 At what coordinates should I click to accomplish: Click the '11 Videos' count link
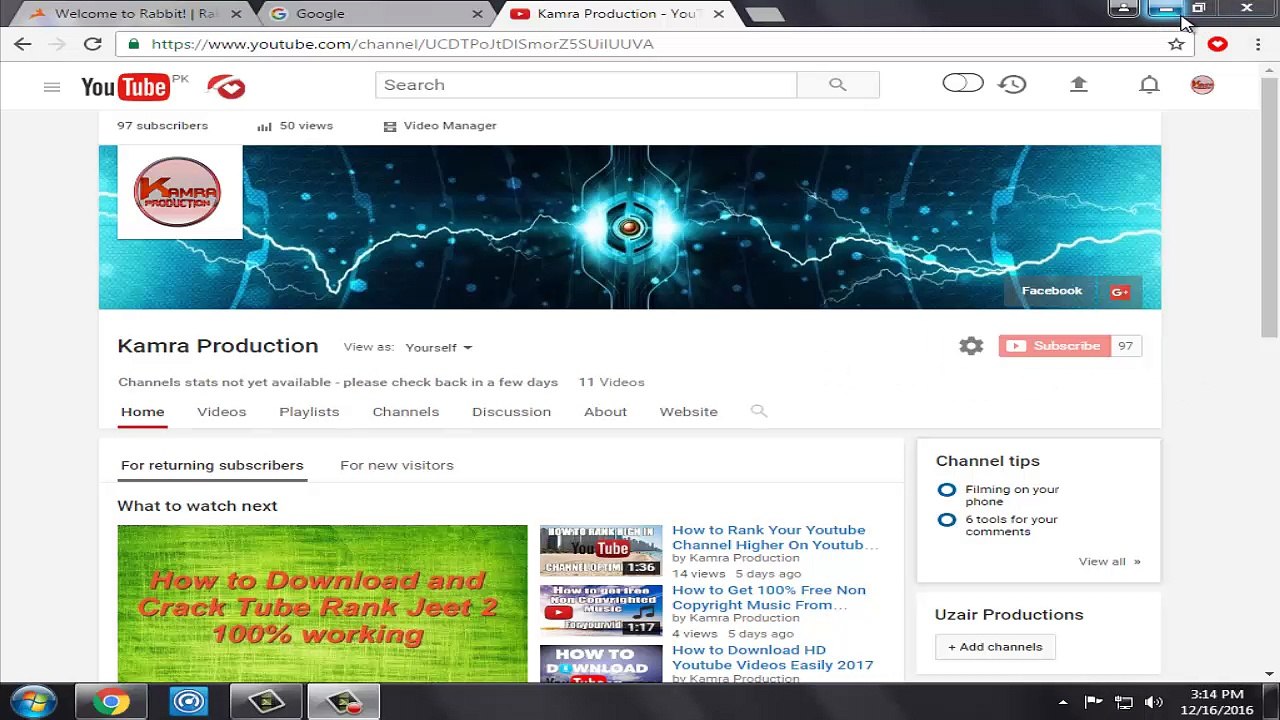[x=611, y=382]
